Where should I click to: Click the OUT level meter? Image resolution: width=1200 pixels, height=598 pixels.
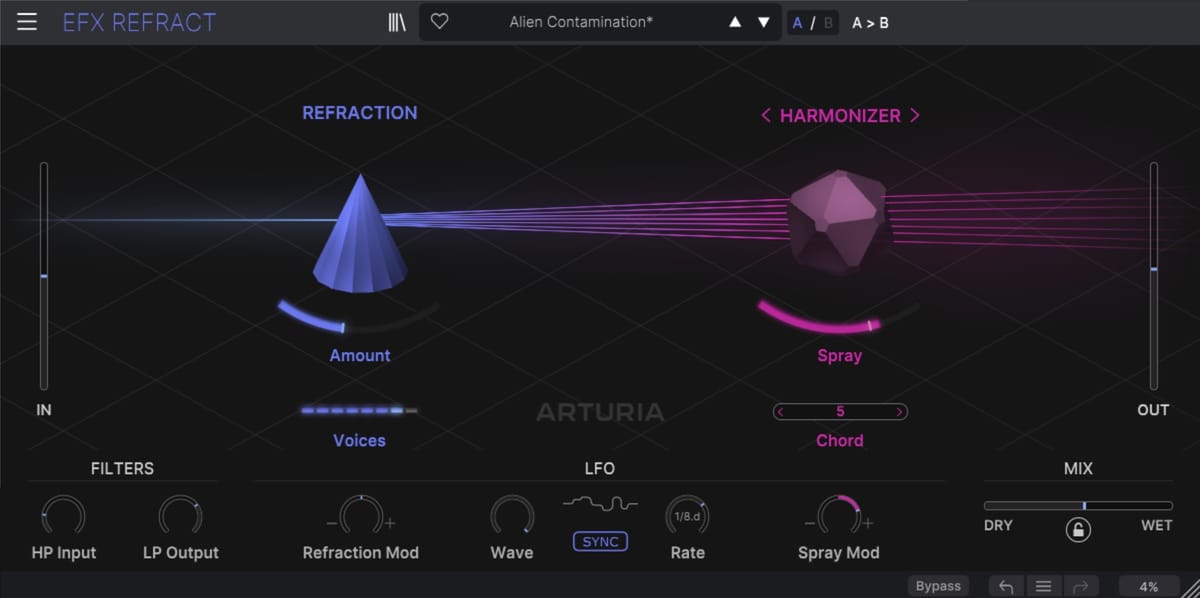point(1153,276)
